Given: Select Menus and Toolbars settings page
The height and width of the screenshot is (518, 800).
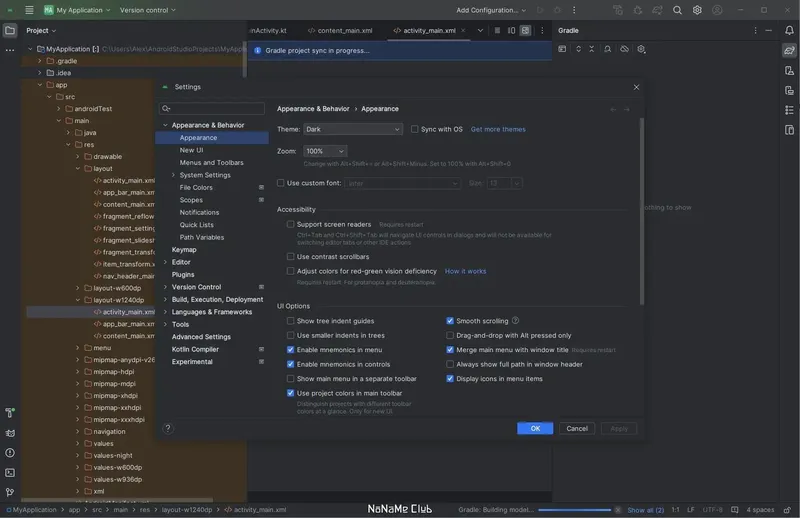Looking at the screenshot, I should pyautogui.click(x=211, y=162).
